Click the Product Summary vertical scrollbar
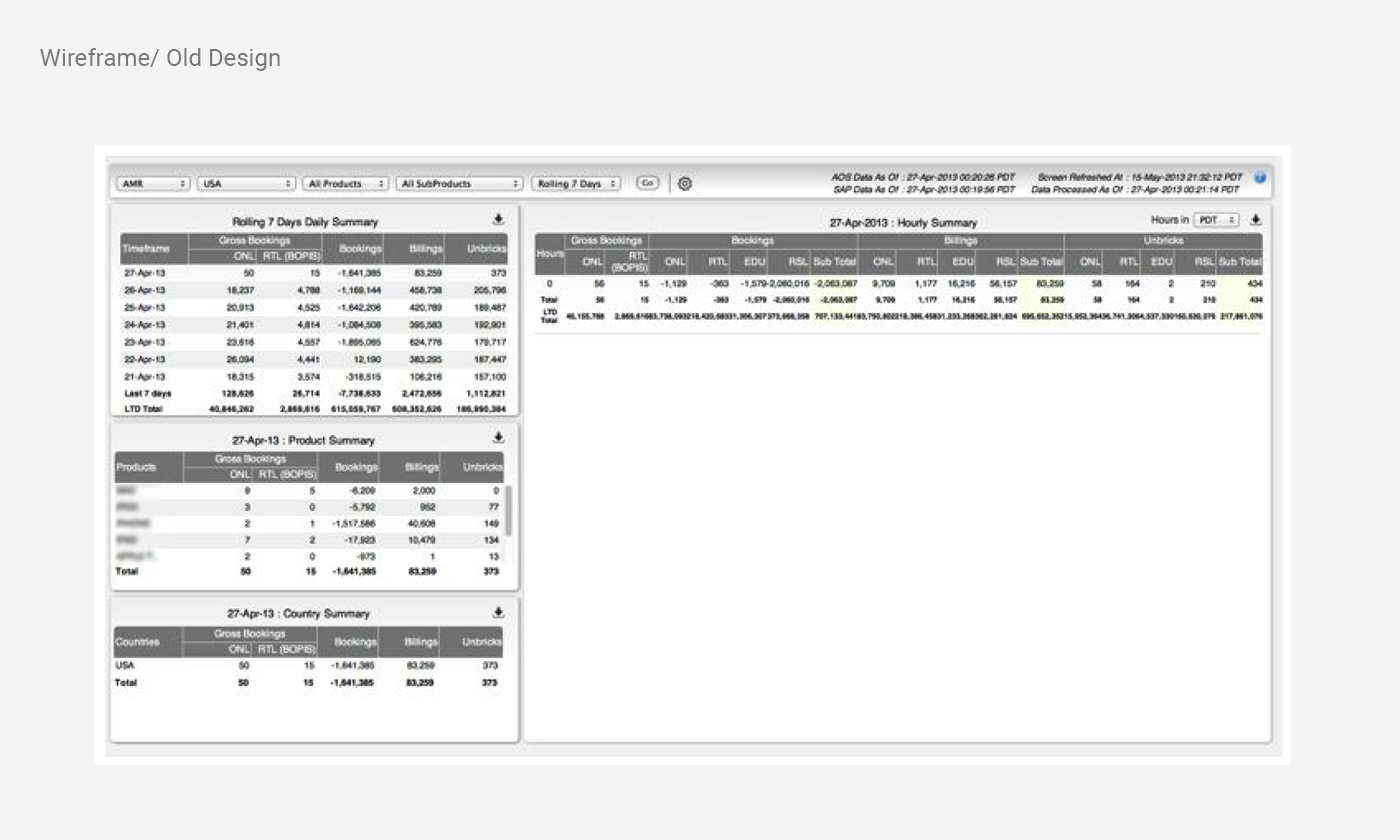1400x840 pixels. (508, 511)
